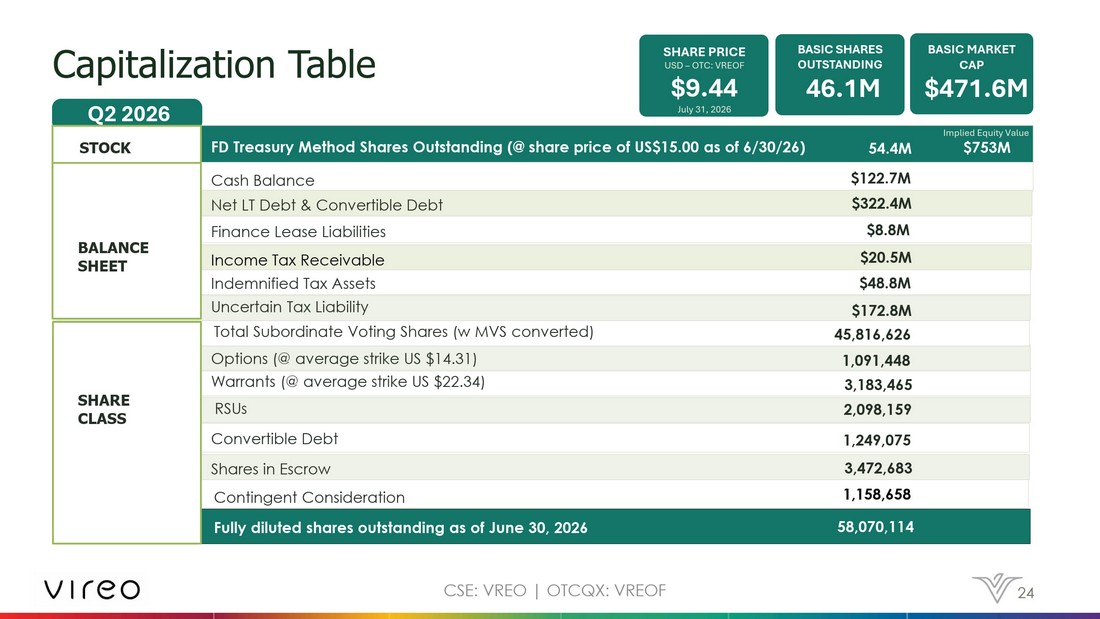
Task: Select the Share Price $9.44 card
Action: pyautogui.click(x=704, y=76)
